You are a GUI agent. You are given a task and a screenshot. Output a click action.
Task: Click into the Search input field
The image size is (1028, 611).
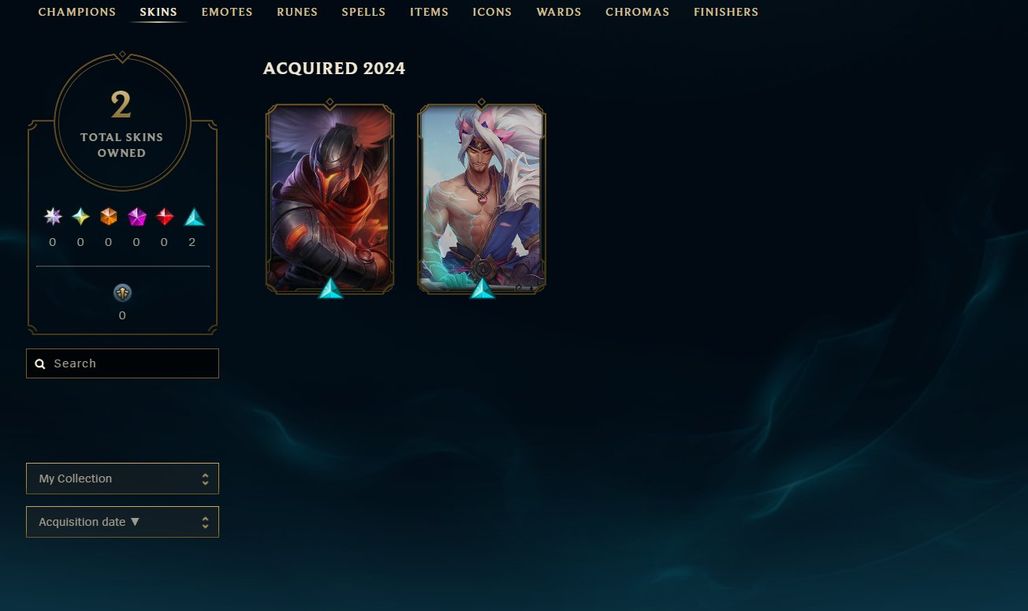(x=123, y=363)
